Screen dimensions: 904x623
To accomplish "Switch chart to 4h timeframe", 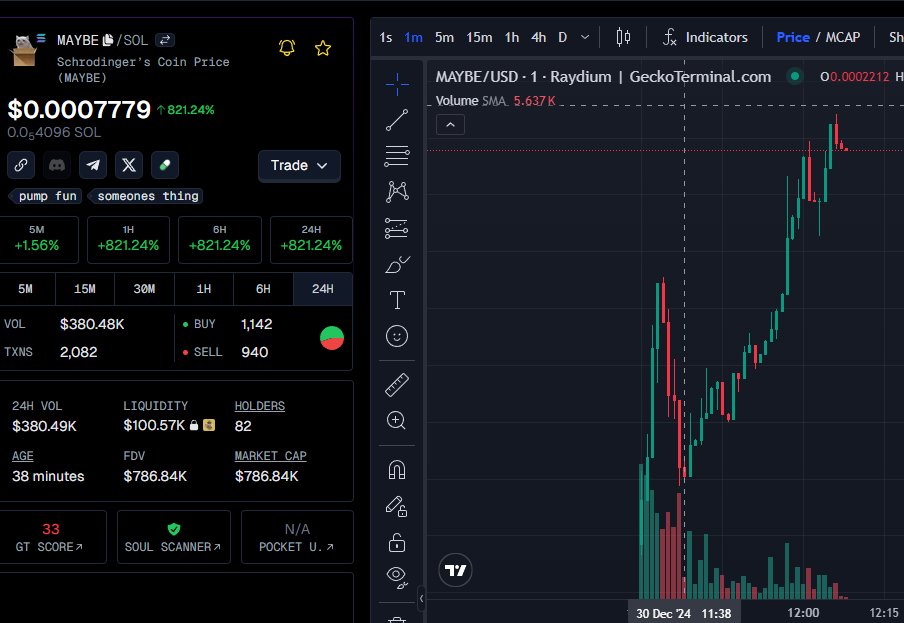I will click(x=538, y=37).
